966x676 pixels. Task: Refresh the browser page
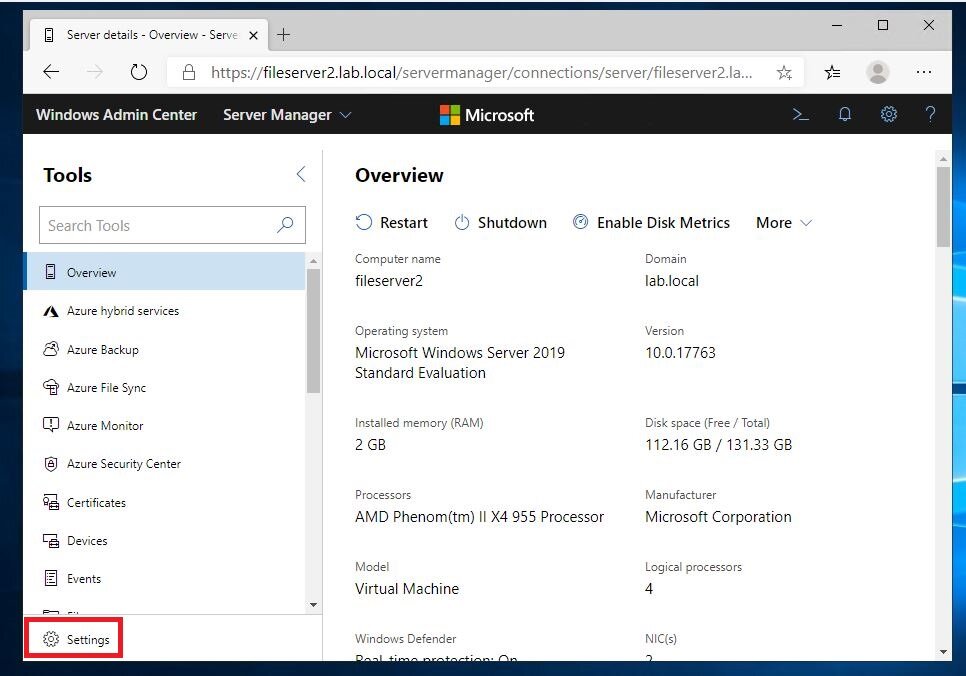(139, 72)
